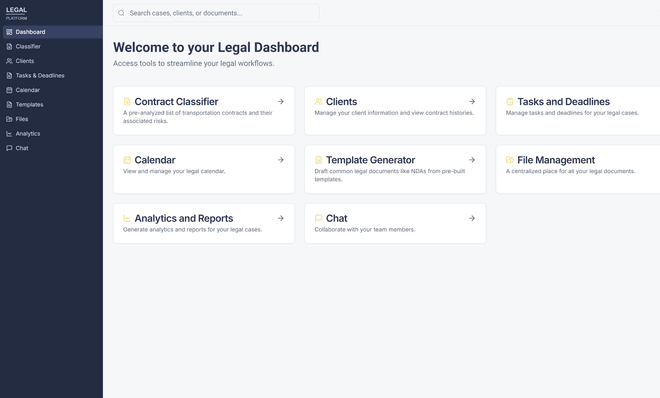This screenshot has width=660, height=398.
Task: Click the Contract Classifier card's yellow icon
Action: pyautogui.click(x=127, y=101)
